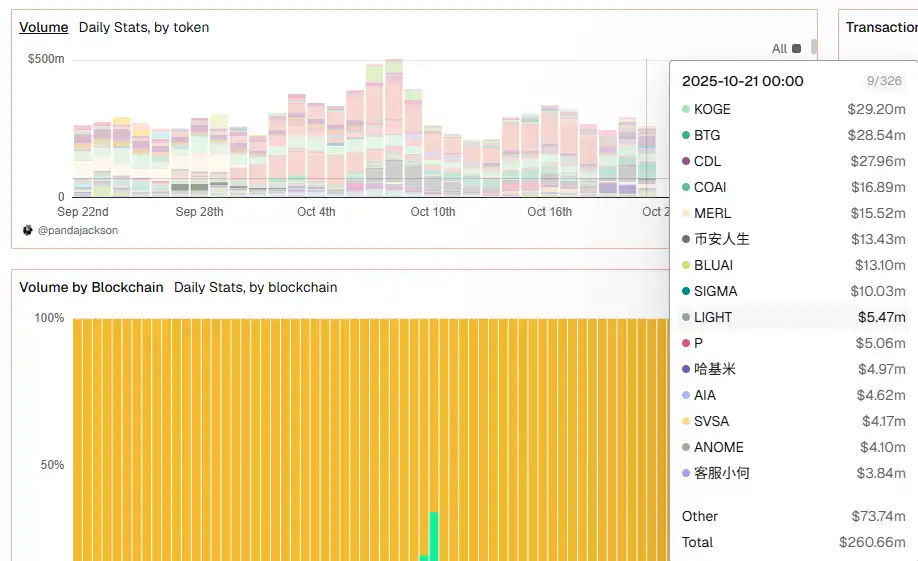Click the 9/326 series count badge

point(884,81)
